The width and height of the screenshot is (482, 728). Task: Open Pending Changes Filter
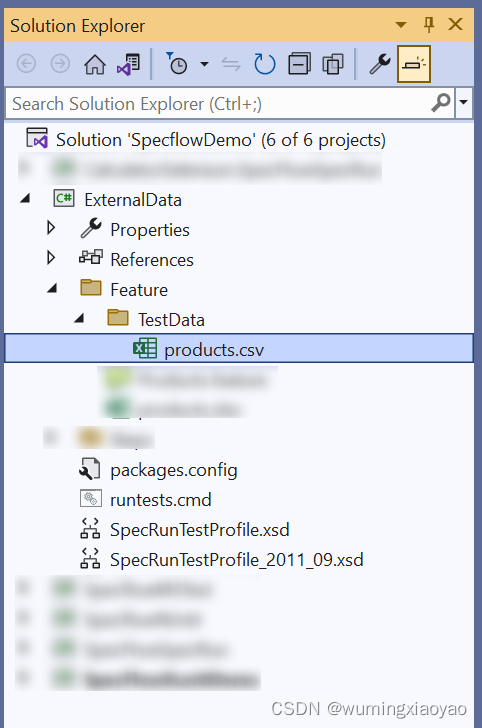[177, 64]
